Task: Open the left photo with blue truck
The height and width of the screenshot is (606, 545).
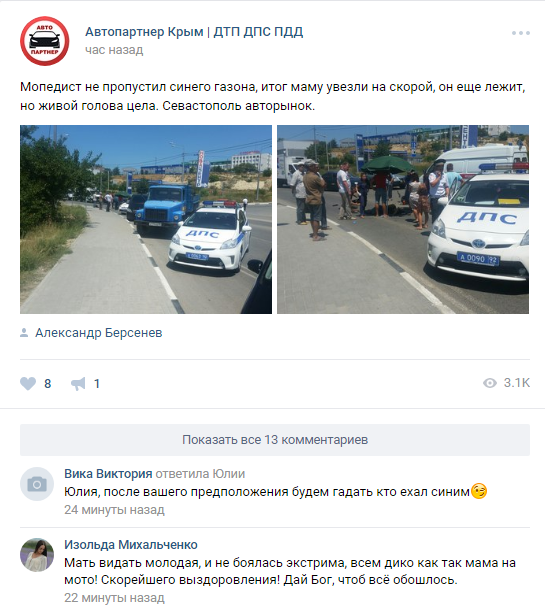Action: pos(146,219)
